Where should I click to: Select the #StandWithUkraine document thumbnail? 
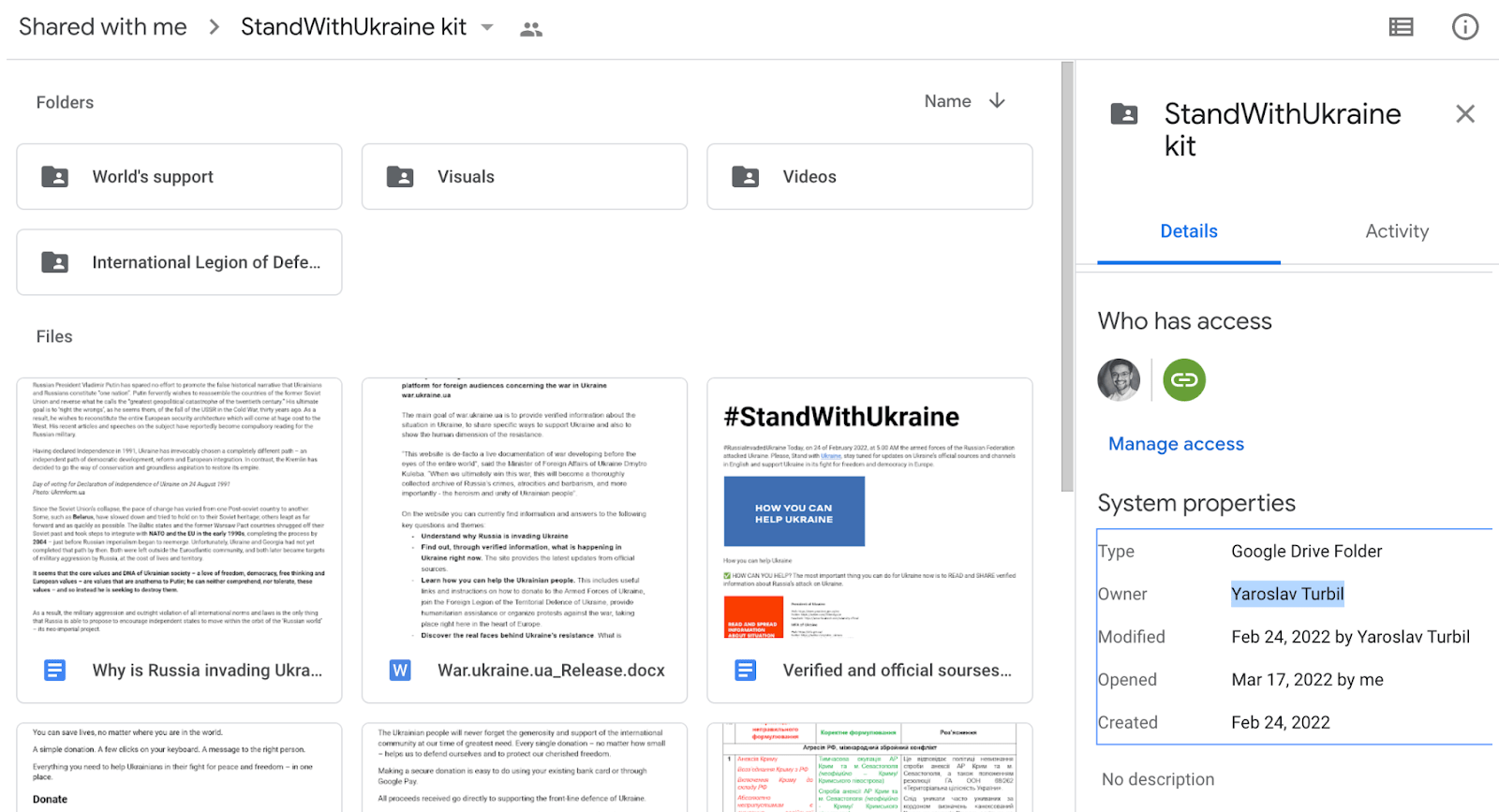click(869, 509)
